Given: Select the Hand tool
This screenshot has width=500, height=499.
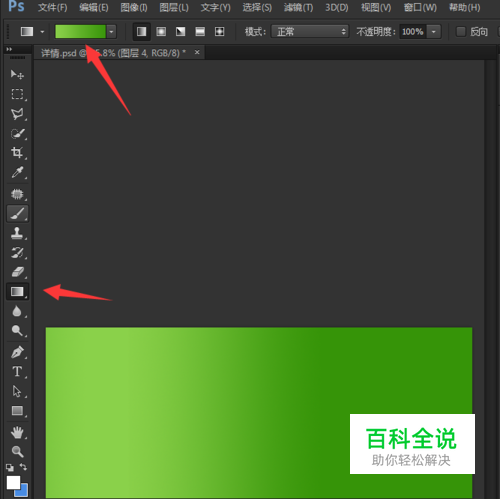Looking at the screenshot, I should pos(17,432).
